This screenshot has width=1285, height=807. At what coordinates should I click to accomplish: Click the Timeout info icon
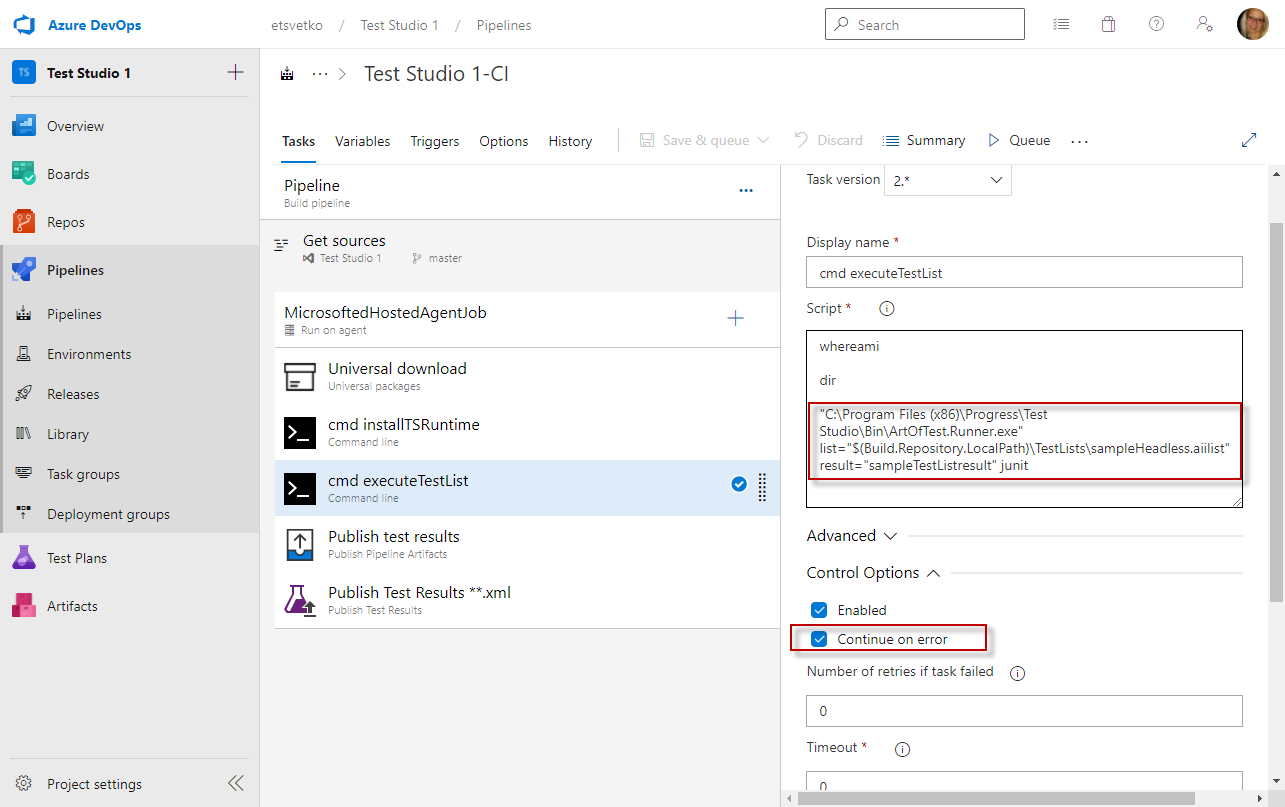[x=901, y=749]
